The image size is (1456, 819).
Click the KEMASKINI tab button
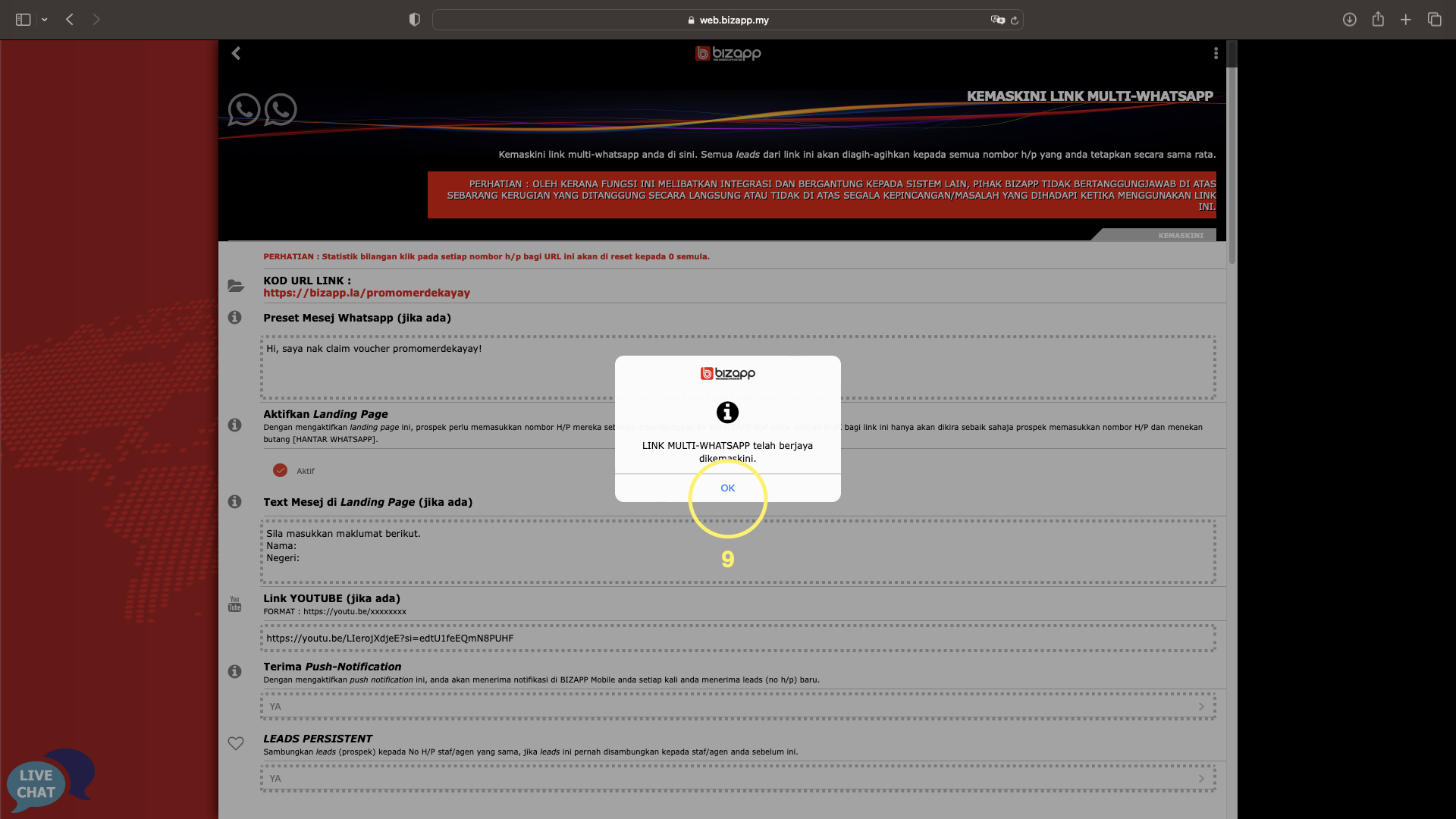click(x=1180, y=235)
